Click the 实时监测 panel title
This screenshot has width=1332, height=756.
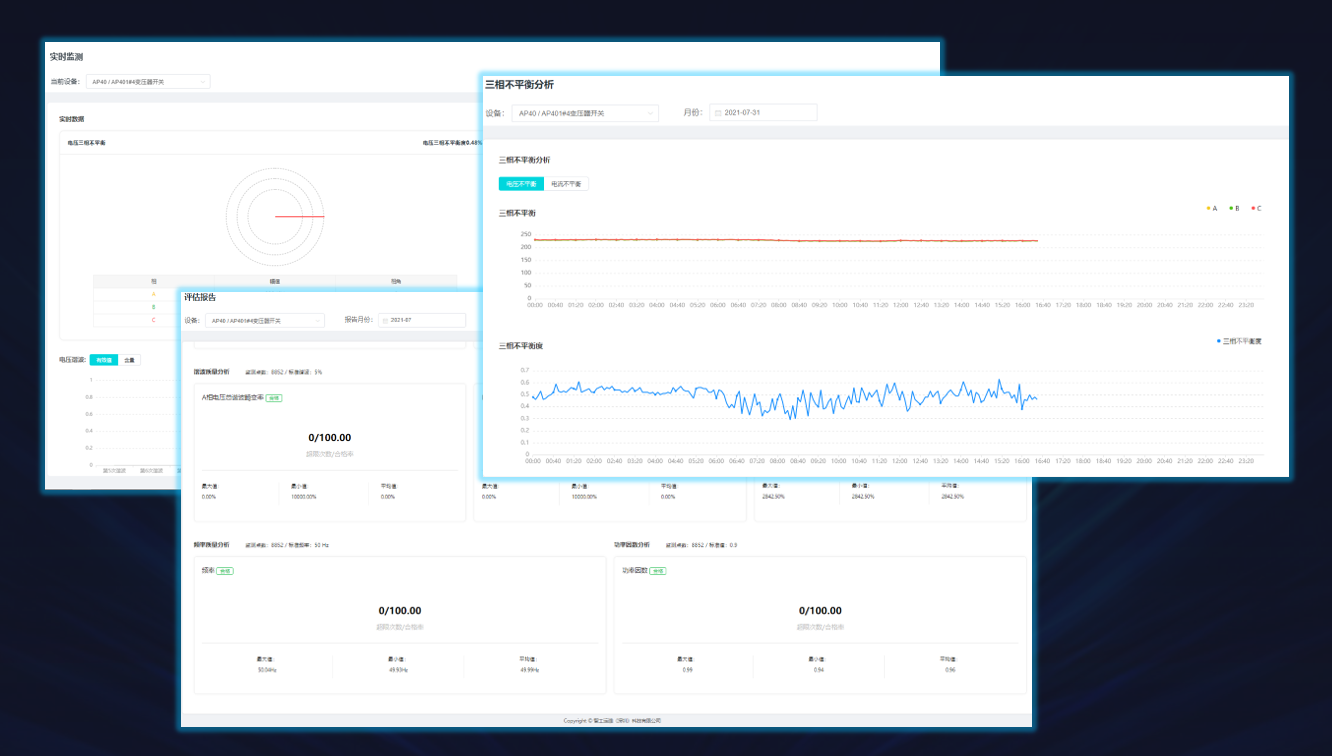pos(66,57)
